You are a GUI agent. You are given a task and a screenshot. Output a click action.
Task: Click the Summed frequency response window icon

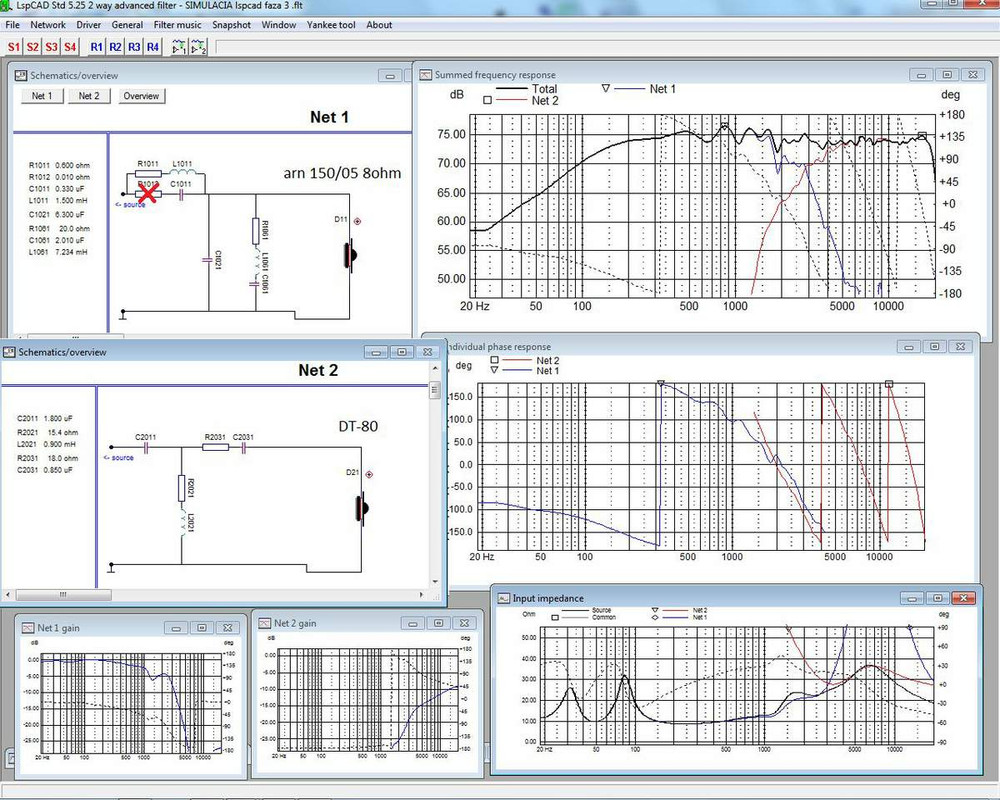click(425, 75)
